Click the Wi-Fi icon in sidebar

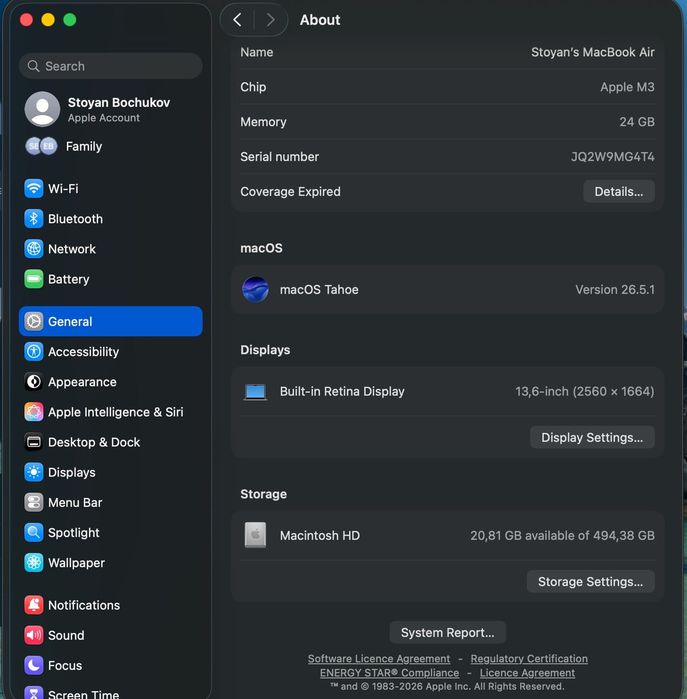point(33,189)
